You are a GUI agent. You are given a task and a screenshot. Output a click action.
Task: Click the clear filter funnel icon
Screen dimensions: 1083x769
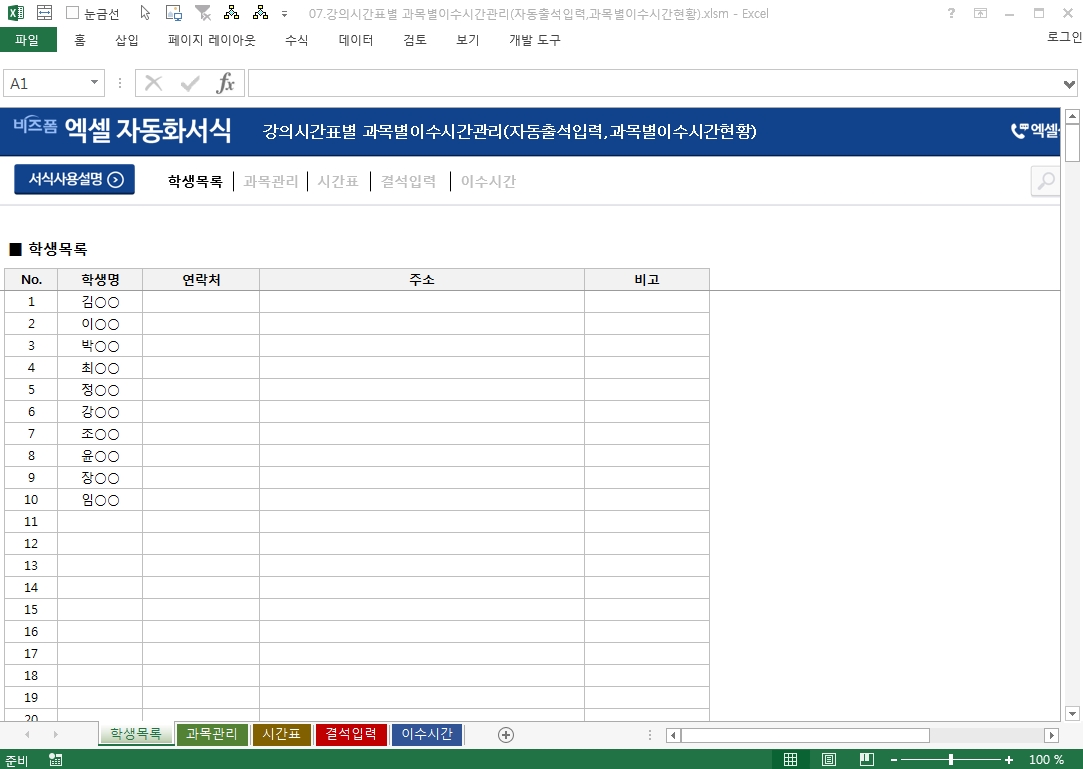tap(203, 13)
